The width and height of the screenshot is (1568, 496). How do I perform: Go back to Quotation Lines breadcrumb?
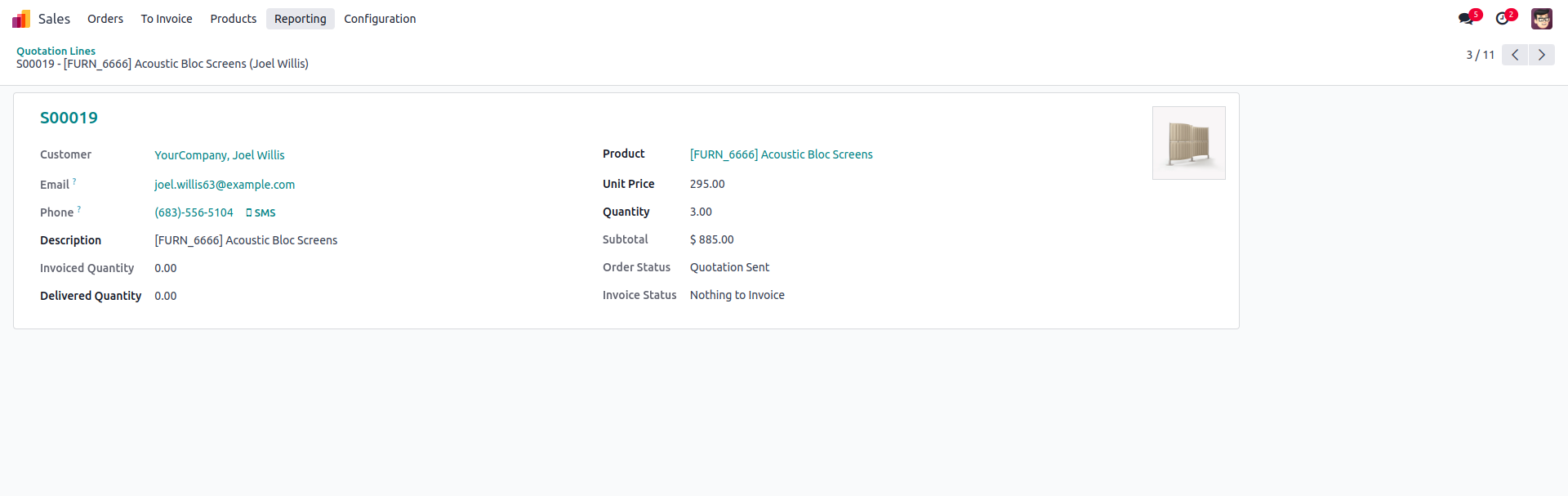tap(56, 51)
